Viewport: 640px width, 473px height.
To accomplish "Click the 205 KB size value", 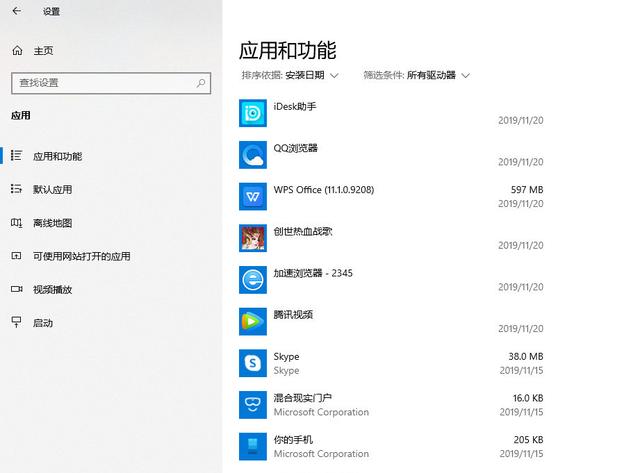I will pyautogui.click(x=528, y=440).
